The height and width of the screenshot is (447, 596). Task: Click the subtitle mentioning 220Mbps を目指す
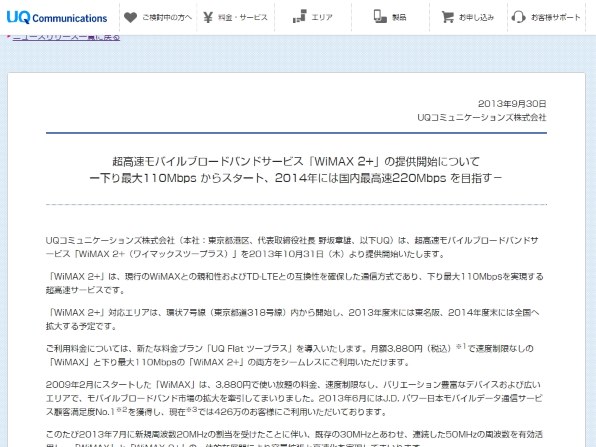click(x=296, y=178)
